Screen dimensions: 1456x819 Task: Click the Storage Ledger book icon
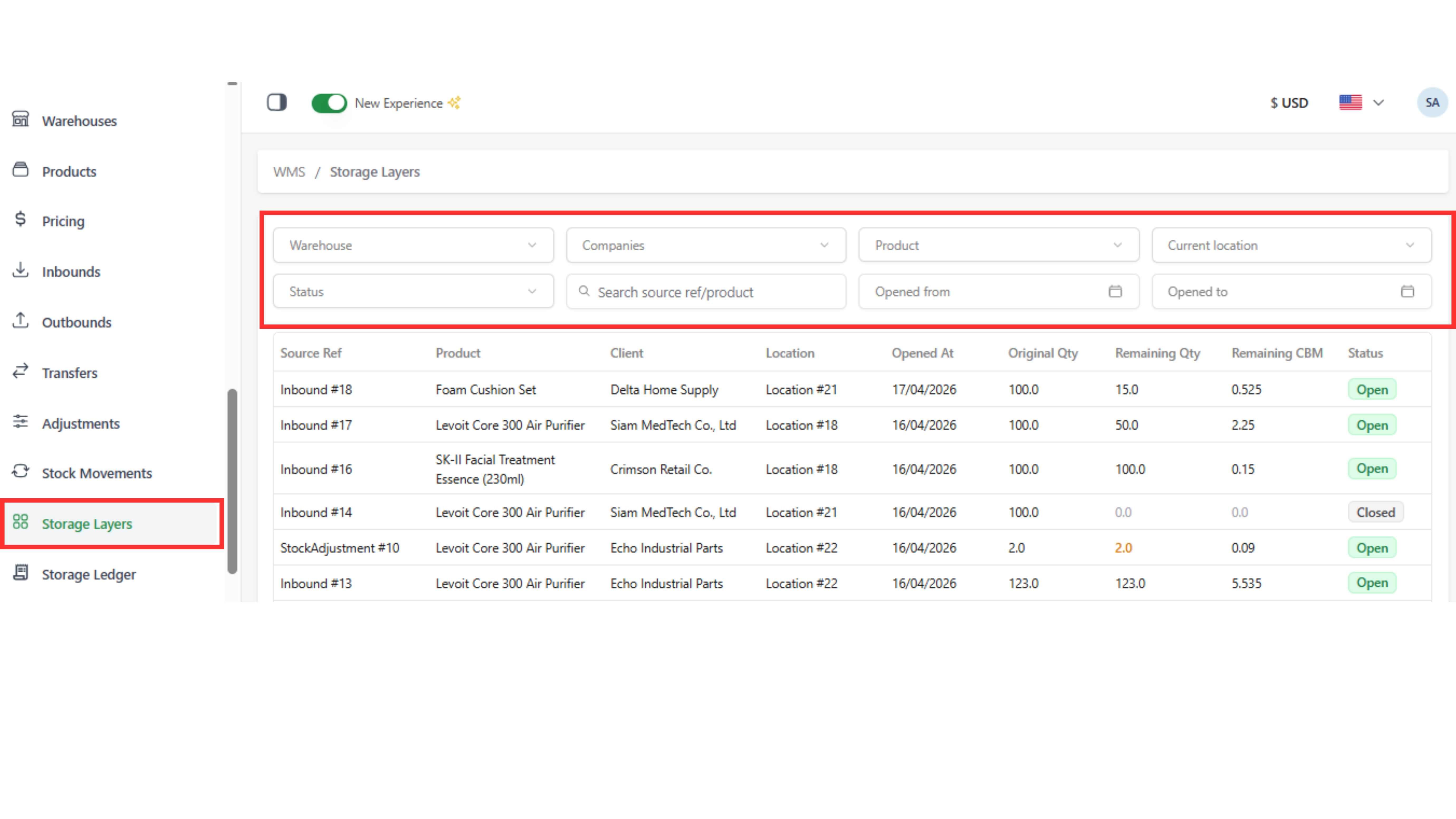(20, 573)
